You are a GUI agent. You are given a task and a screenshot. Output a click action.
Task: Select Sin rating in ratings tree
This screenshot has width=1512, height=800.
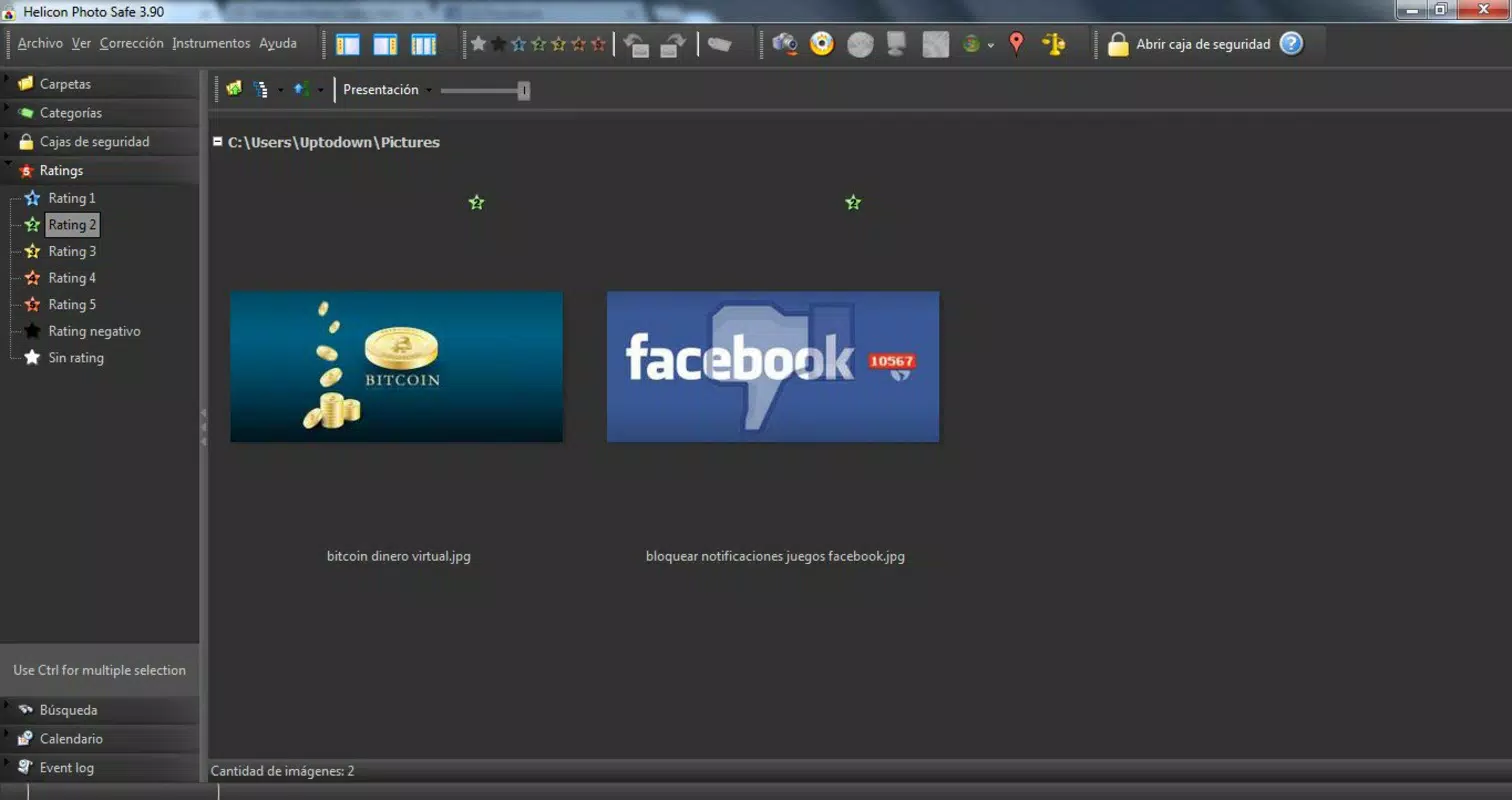click(x=76, y=357)
